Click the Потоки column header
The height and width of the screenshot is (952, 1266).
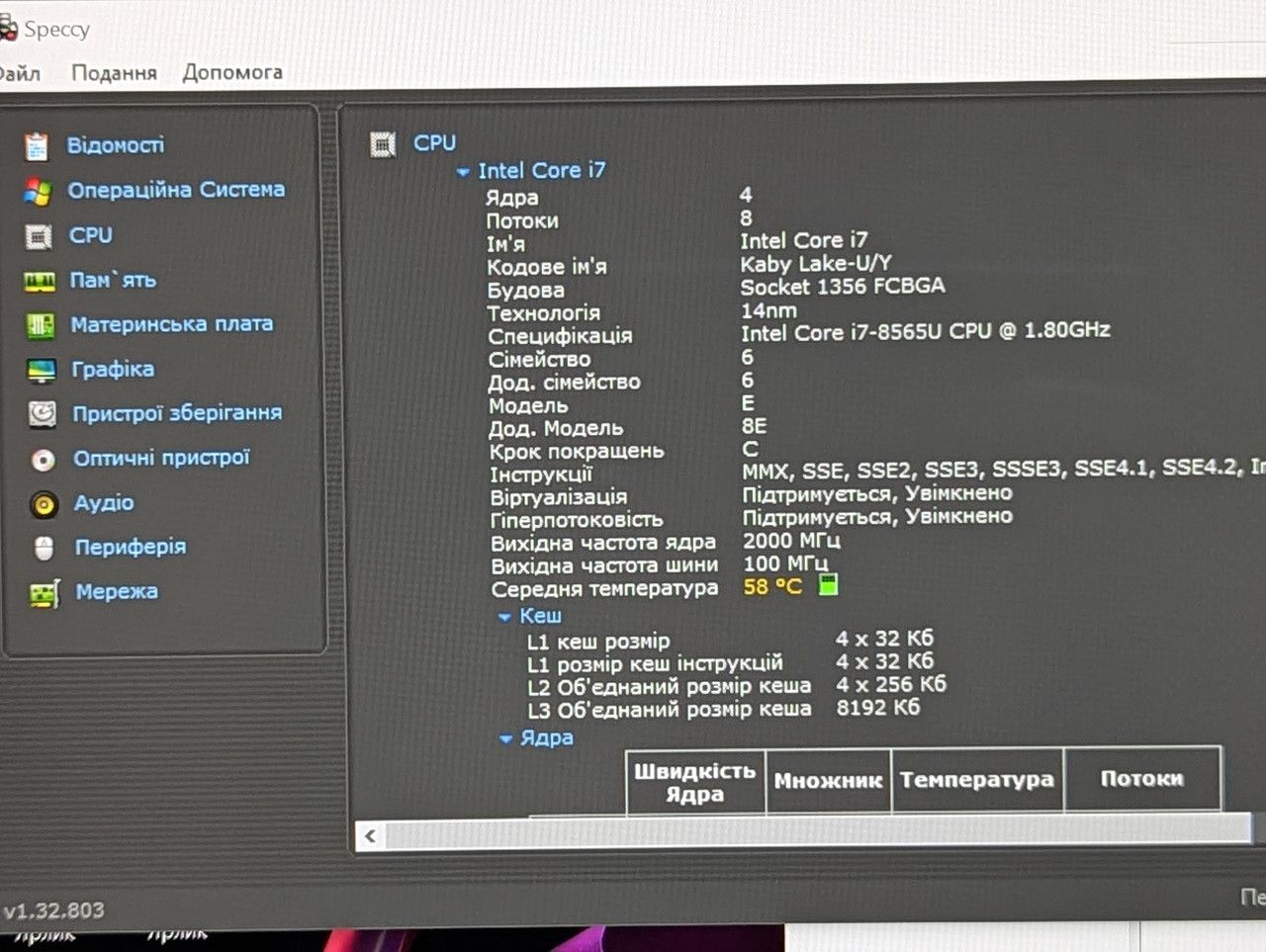(x=1142, y=779)
